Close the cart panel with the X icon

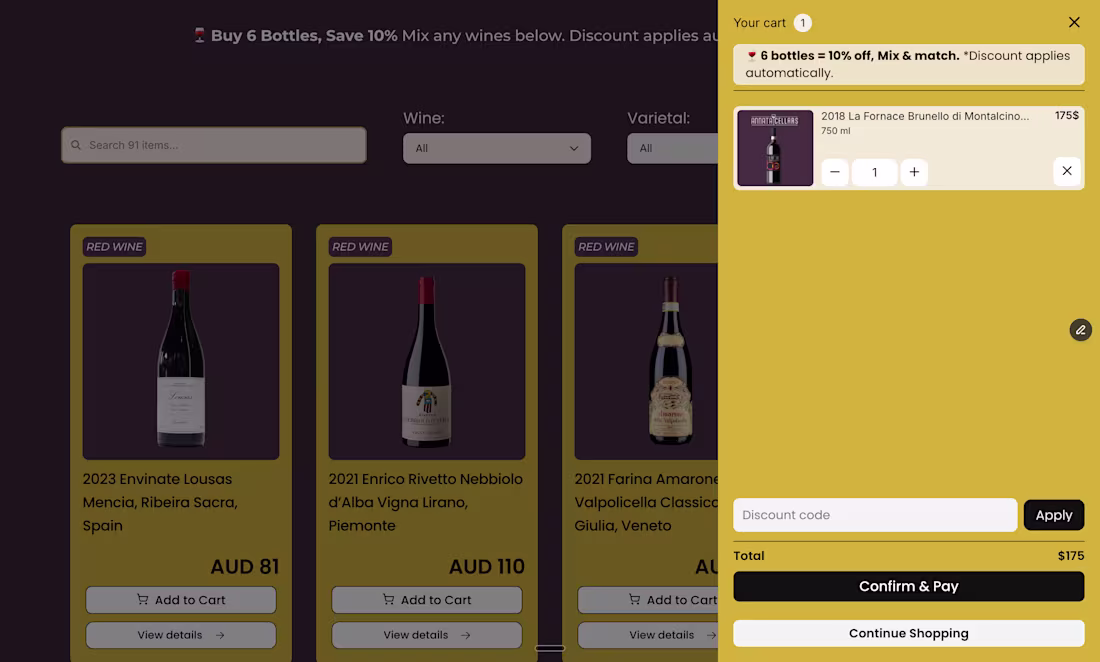tap(1074, 22)
